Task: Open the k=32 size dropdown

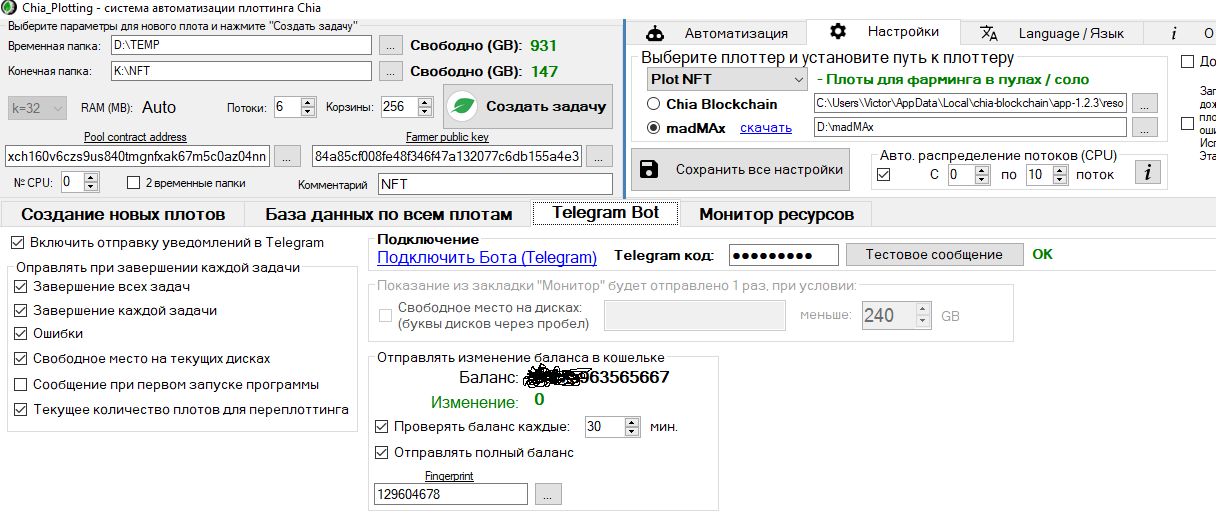Action: 37,107
